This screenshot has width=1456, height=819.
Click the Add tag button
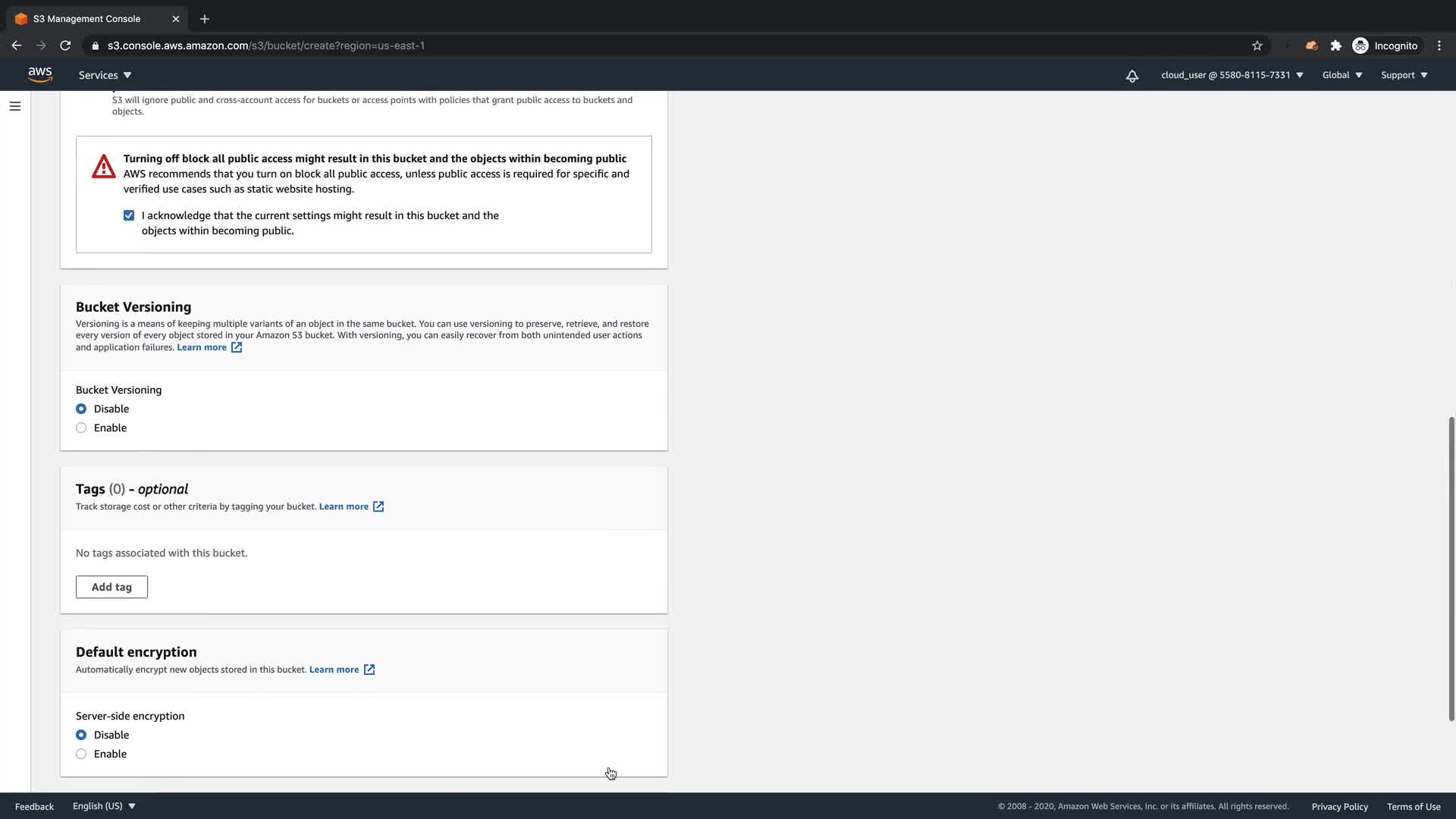[111, 587]
